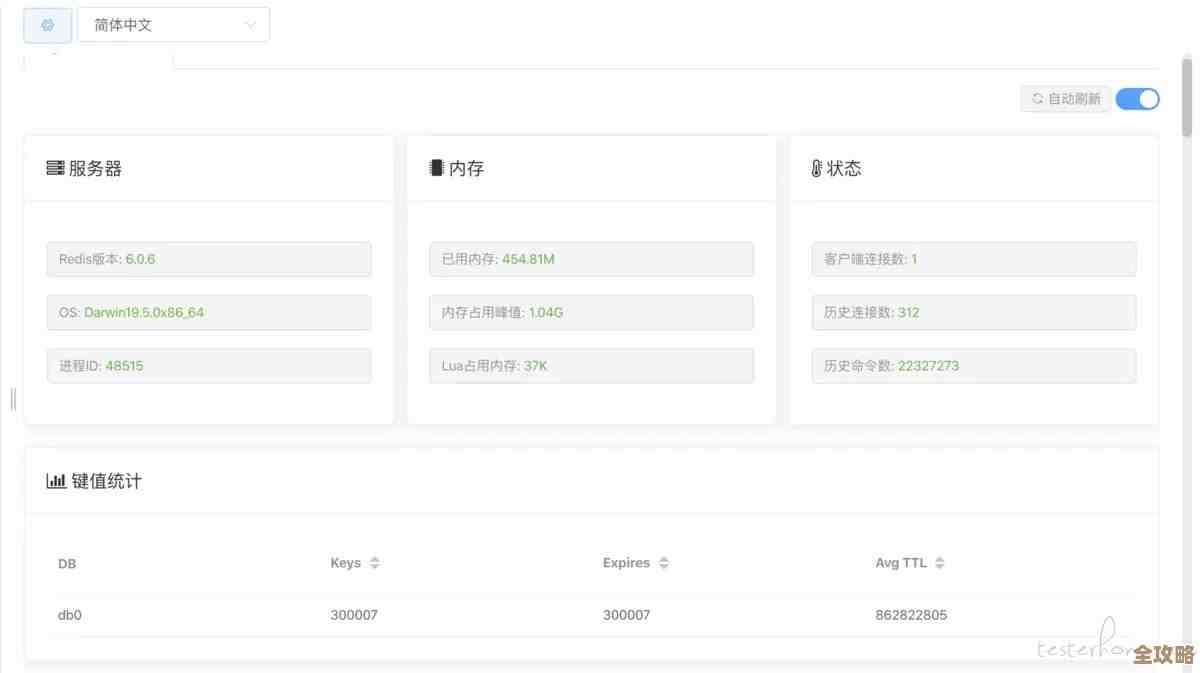This screenshot has height=673, width=1200.
Task: Click the 历史命令数 22327273 info tag
Action: tap(973, 366)
